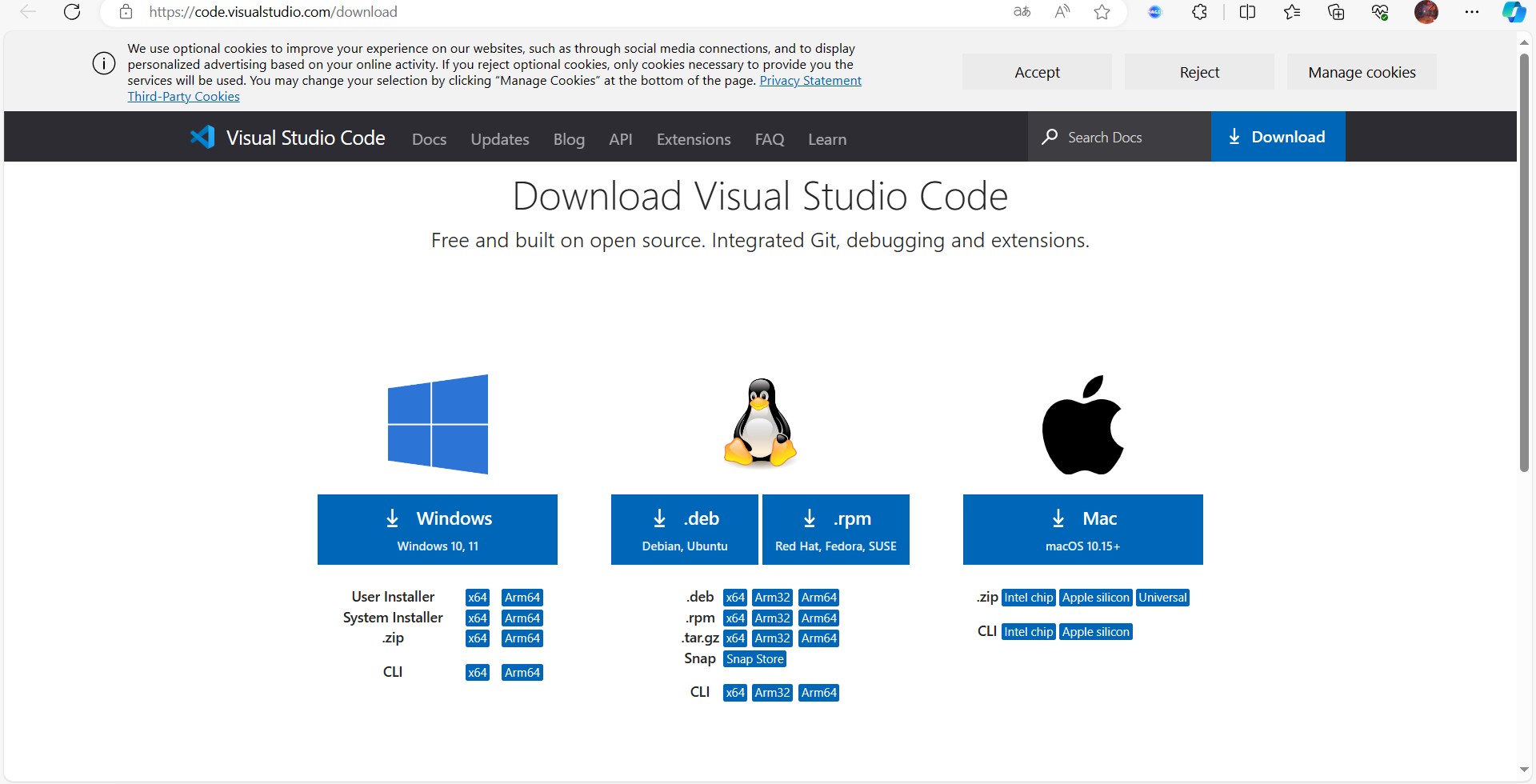Image resolution: width=1536 pixels, height=784 pixels.
Task: Click the vertical page scrollbar thumb
Action: point(1525,262)
